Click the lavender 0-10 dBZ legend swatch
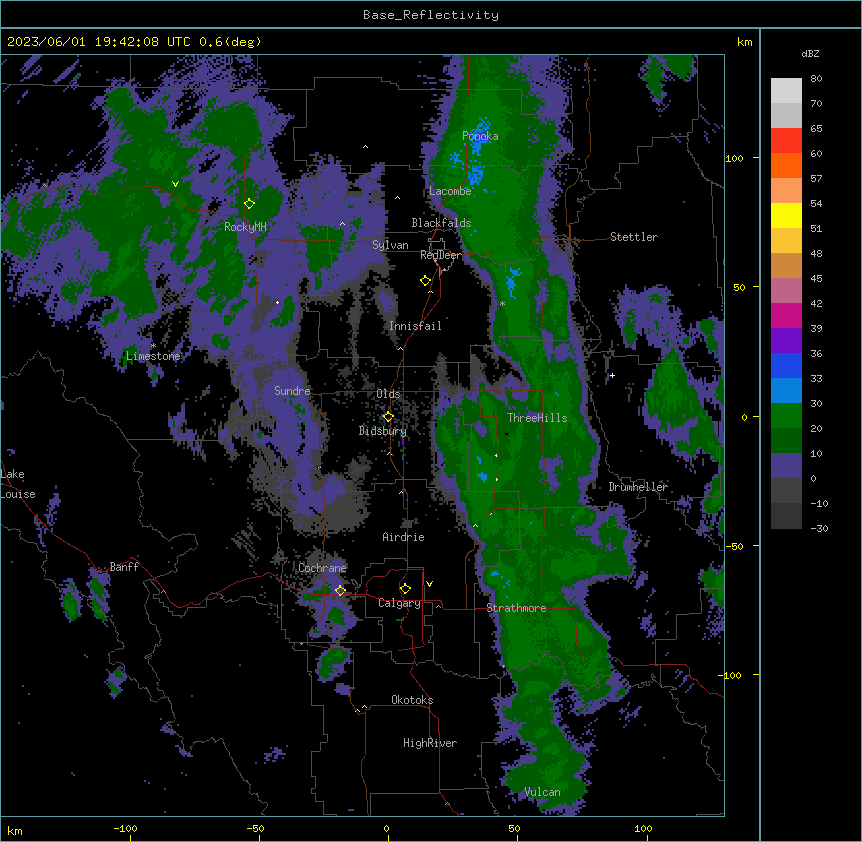The width and height of the screenshot is (862, 842). 786,466
